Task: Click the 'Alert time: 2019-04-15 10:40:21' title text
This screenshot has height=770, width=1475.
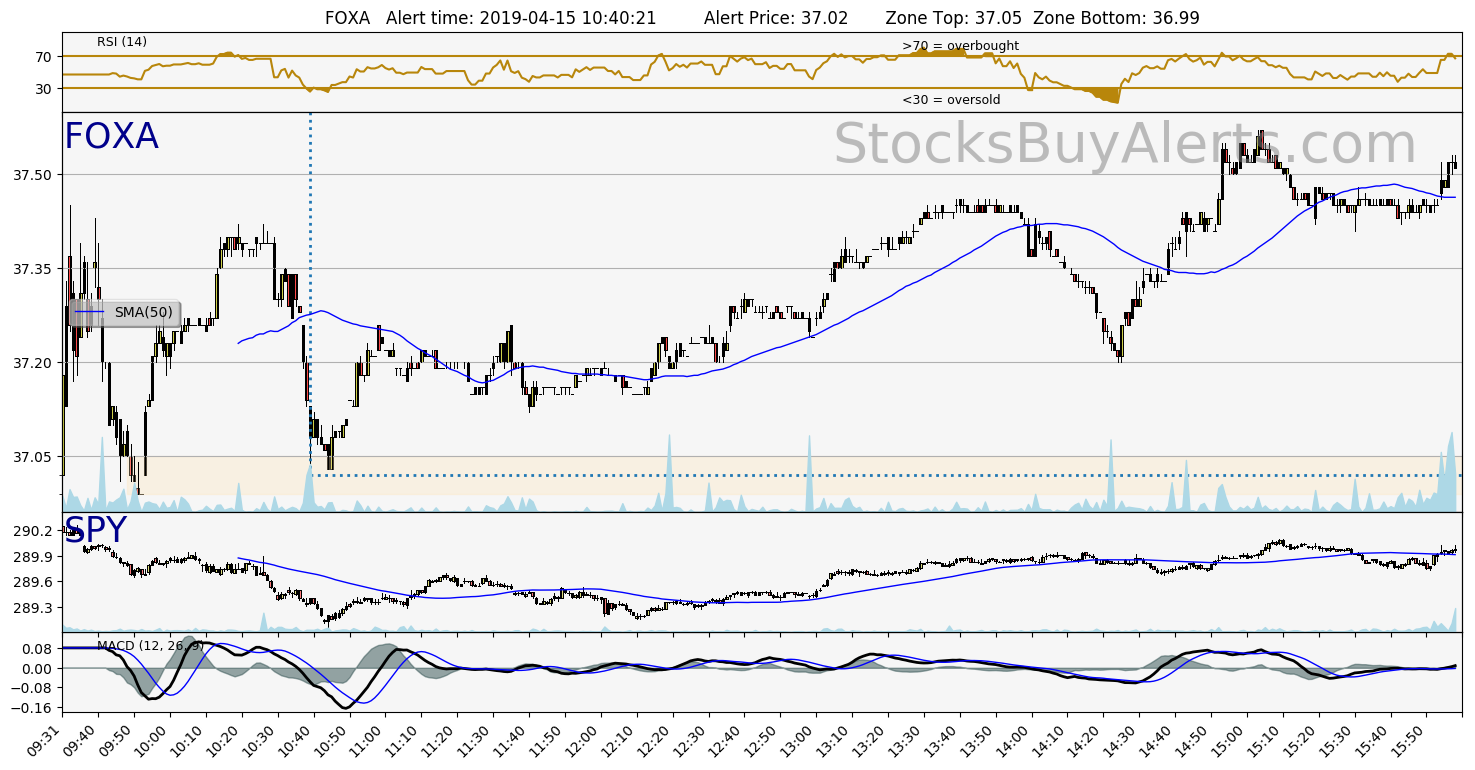Action: 521,18
